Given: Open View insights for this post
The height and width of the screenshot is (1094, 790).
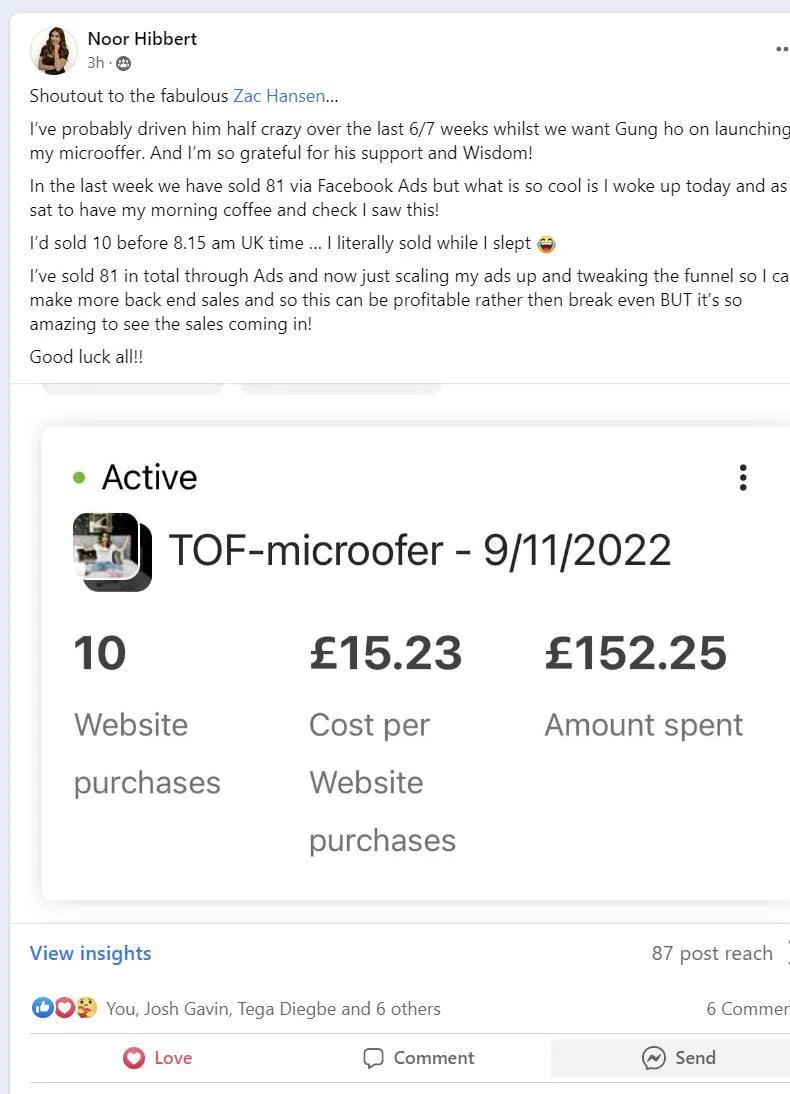Looking at the screenshot, I should [90, 953].
